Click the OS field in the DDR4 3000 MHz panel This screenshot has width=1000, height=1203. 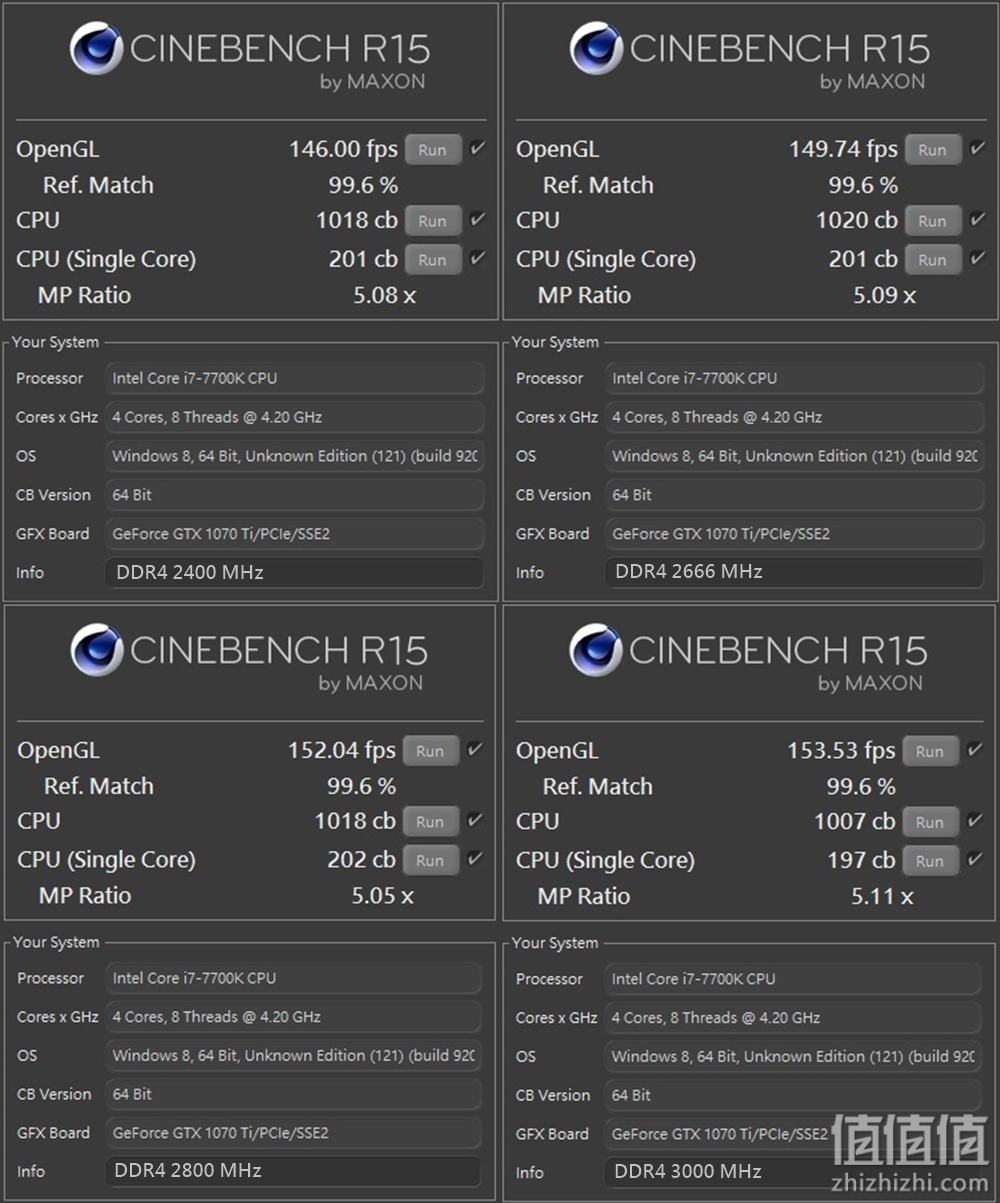coord(792,1057)
